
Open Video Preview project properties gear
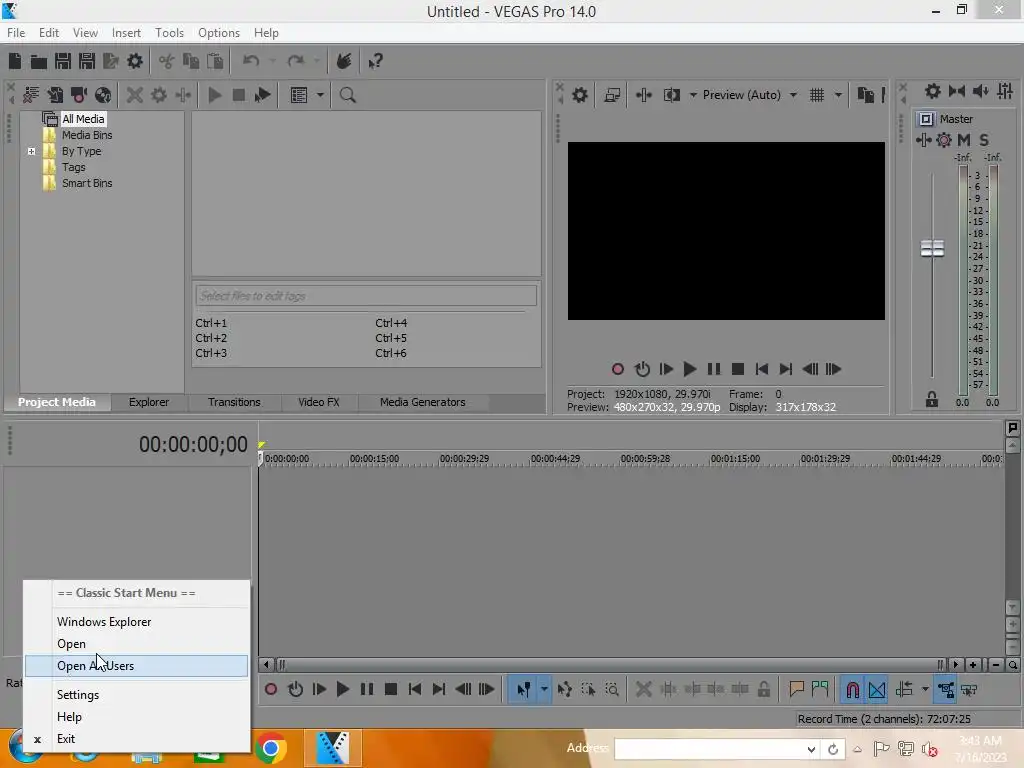580,95
